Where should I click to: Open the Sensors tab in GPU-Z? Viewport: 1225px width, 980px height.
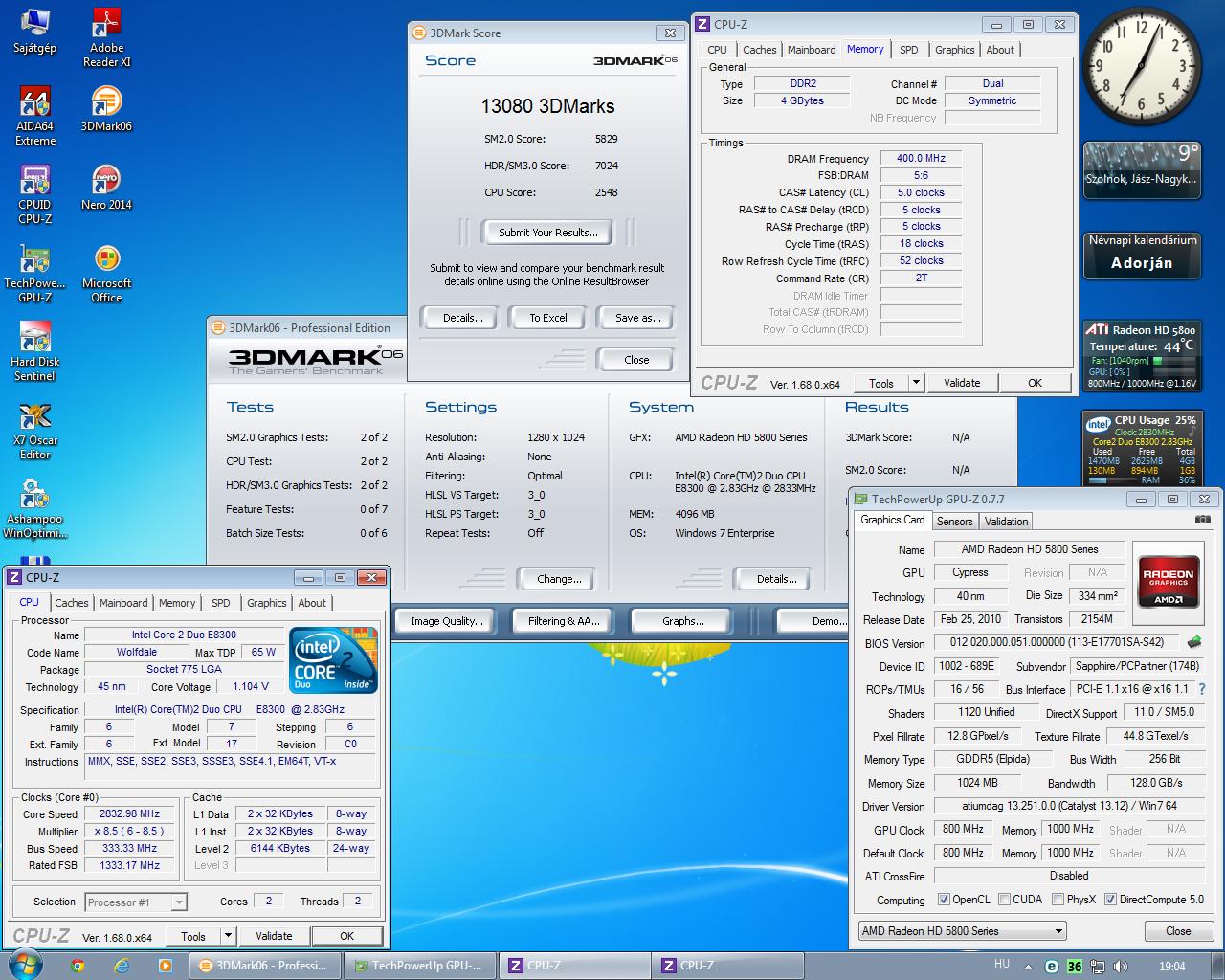point(954,522)
